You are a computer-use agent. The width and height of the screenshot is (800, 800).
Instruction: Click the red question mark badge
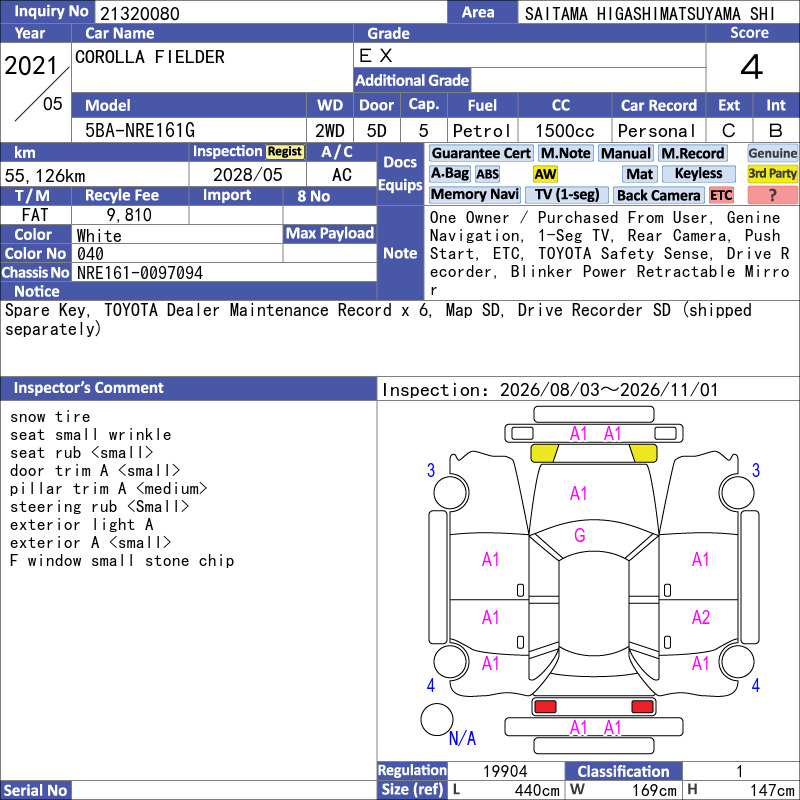click(772, 195)
